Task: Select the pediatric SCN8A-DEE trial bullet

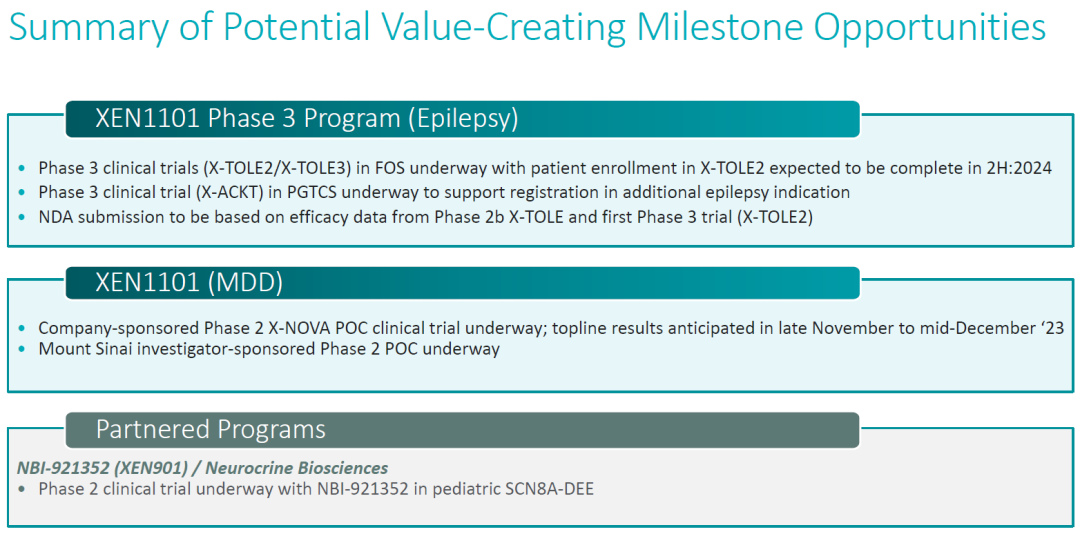Action: pos(315,489)
